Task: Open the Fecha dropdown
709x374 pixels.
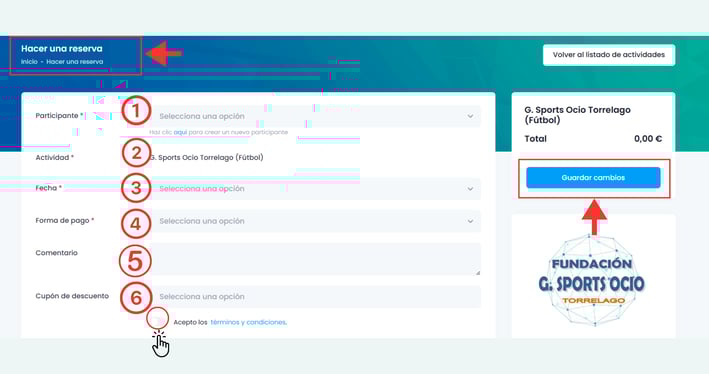Action: pos(315,189)
